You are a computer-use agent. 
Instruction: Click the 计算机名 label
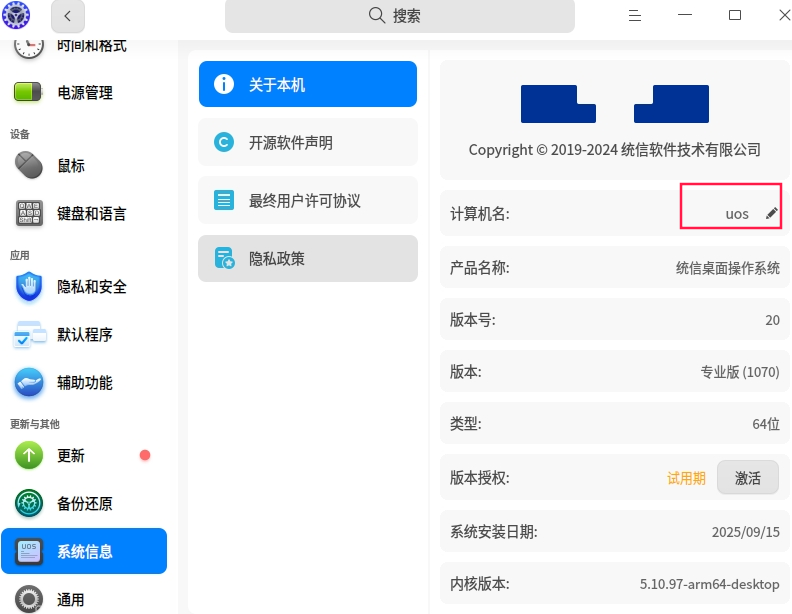pyautogui.click(x=479, y=214)
